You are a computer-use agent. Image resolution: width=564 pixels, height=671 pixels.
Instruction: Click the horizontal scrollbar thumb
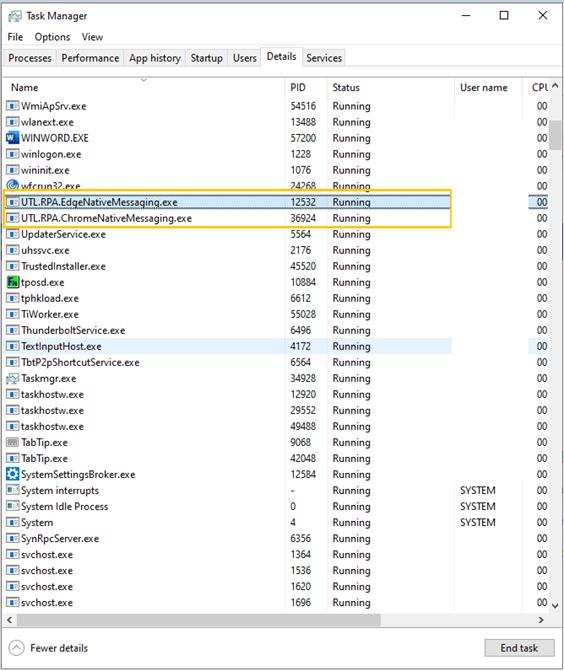198,620
